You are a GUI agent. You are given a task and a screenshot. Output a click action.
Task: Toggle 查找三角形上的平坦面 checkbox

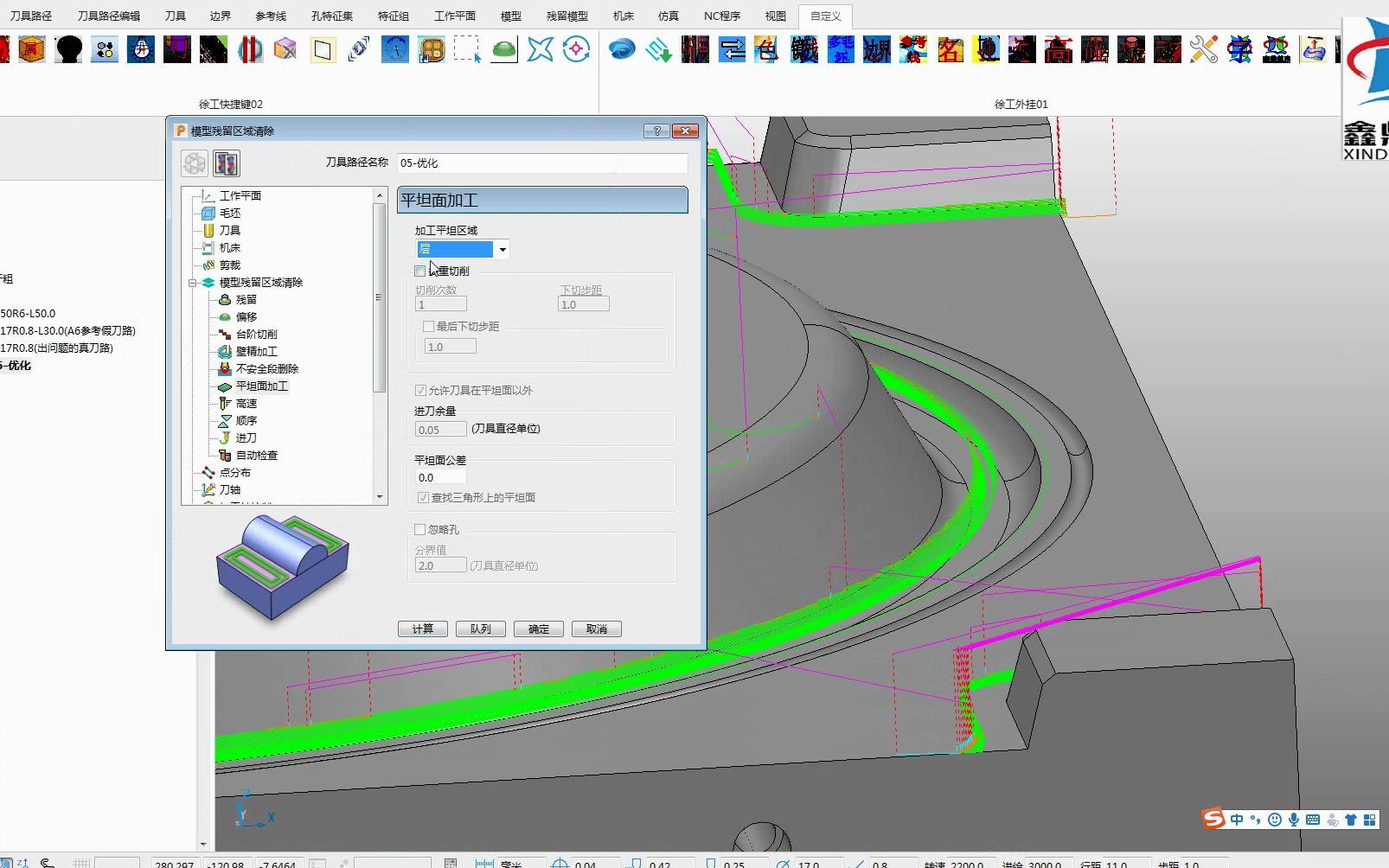[x=423, y=497]
